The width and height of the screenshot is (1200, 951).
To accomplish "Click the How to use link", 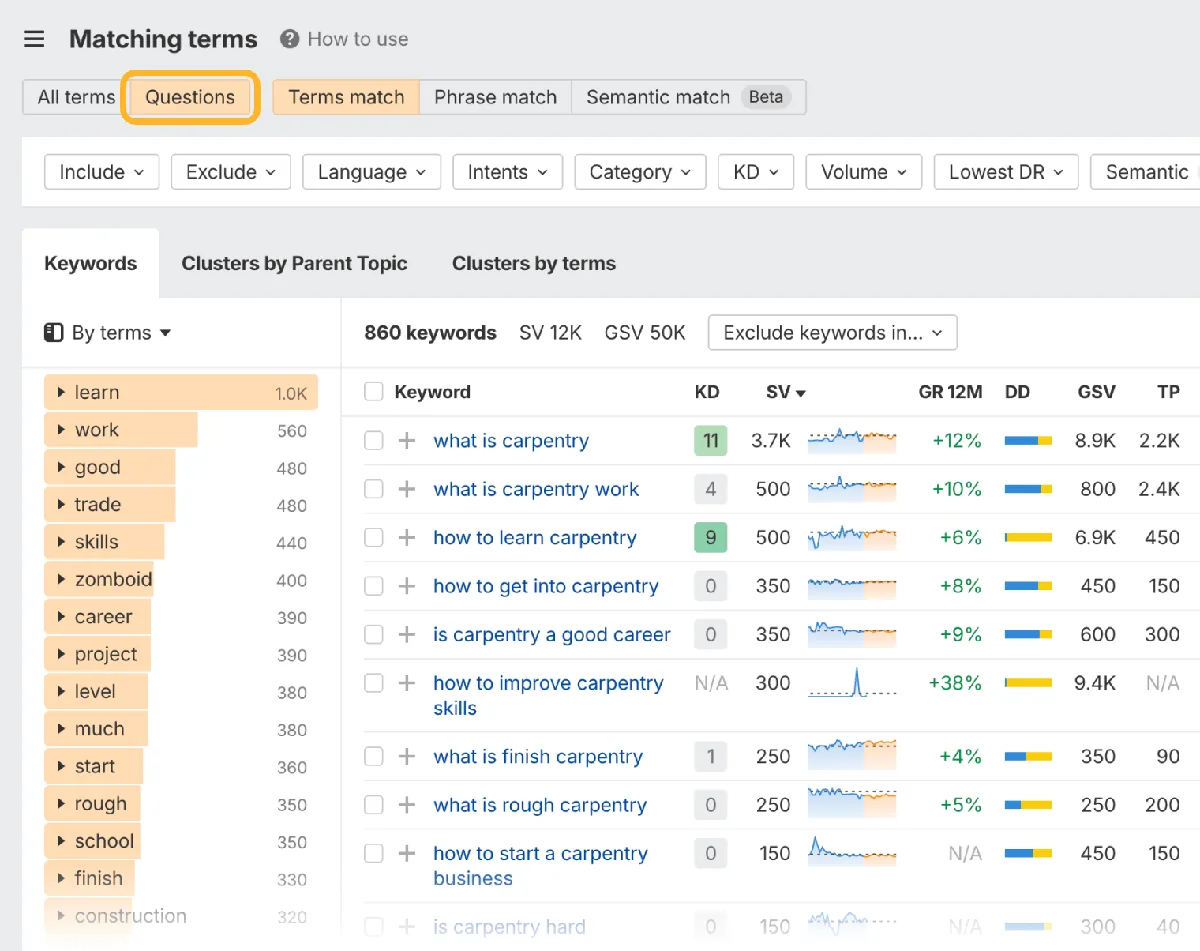I will point(358,39).
